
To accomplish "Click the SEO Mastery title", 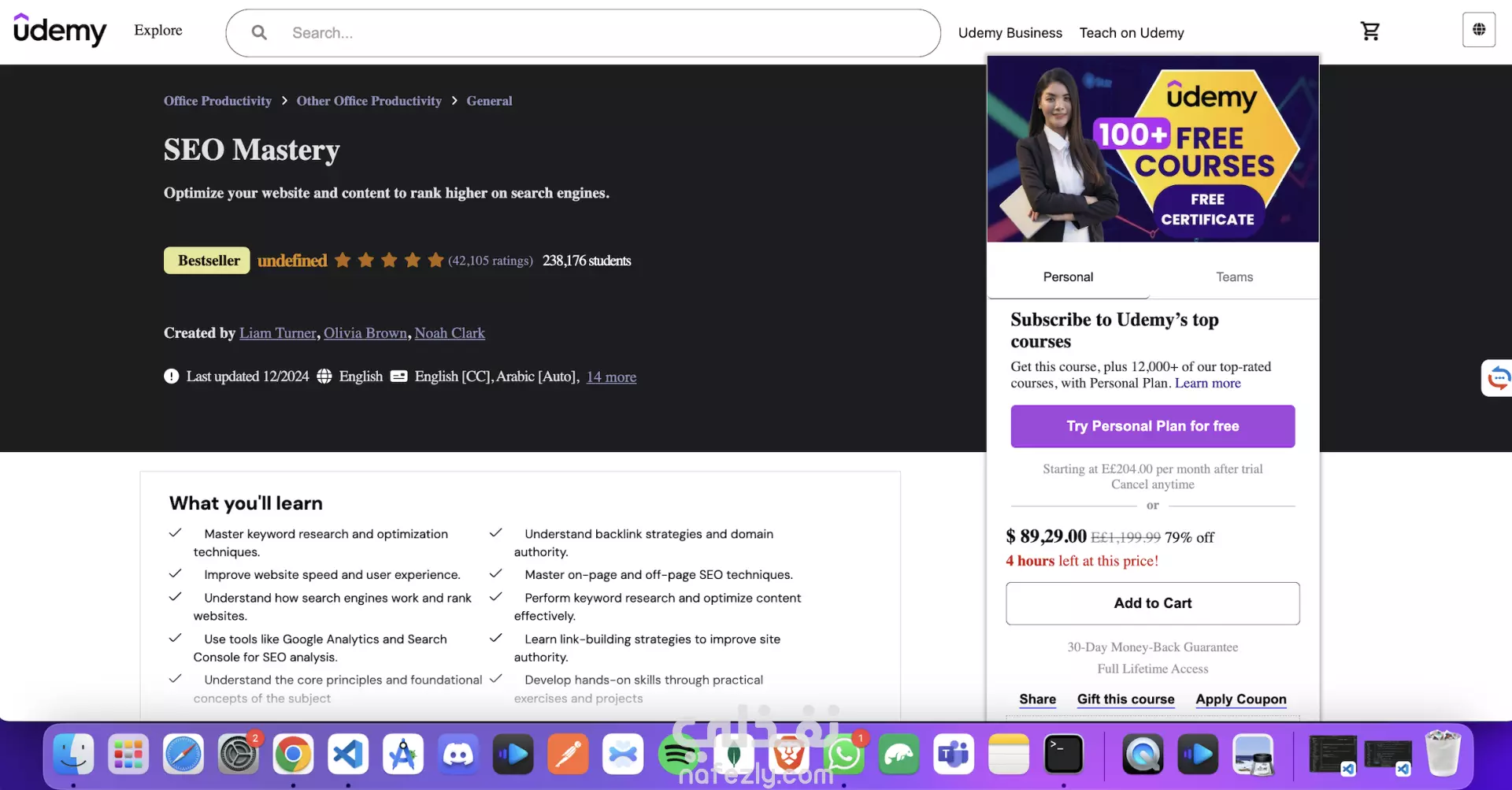I will click(252, 150).
